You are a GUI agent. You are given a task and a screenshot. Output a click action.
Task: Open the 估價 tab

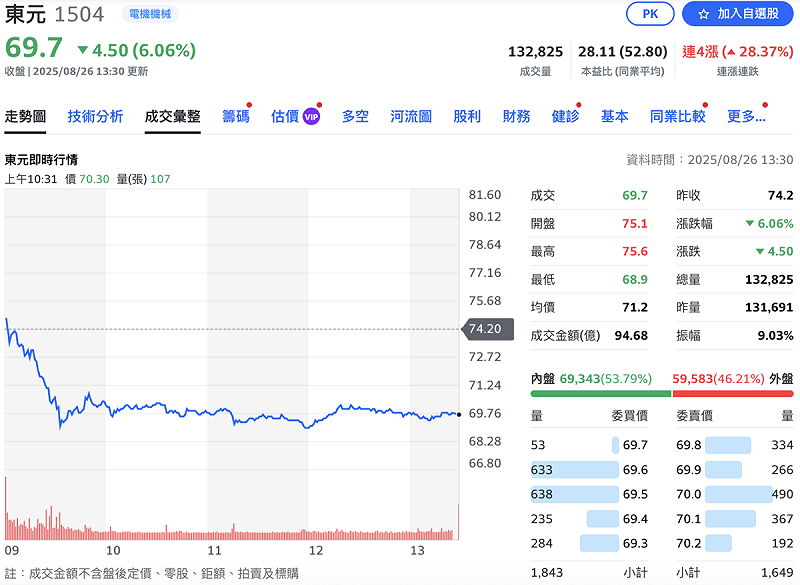(285, 117)
